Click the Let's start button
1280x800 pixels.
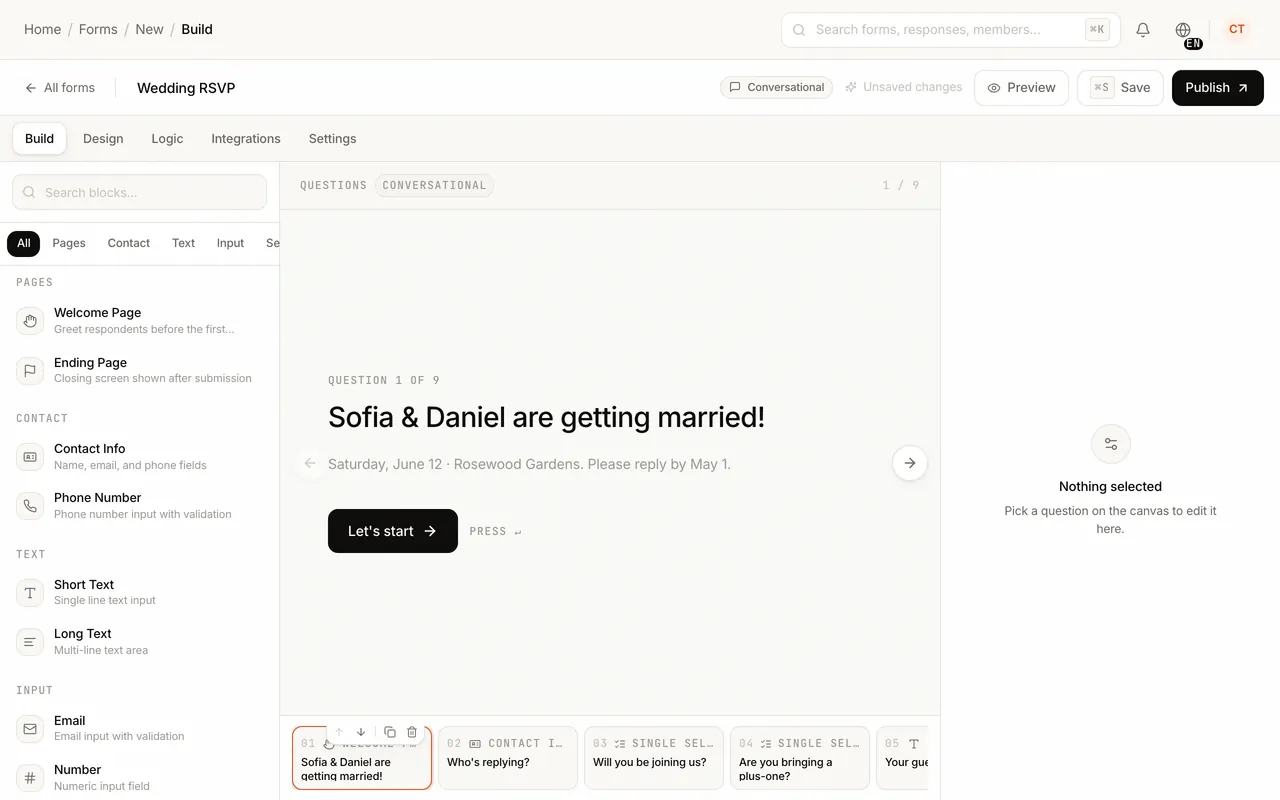tap(393, 531)
